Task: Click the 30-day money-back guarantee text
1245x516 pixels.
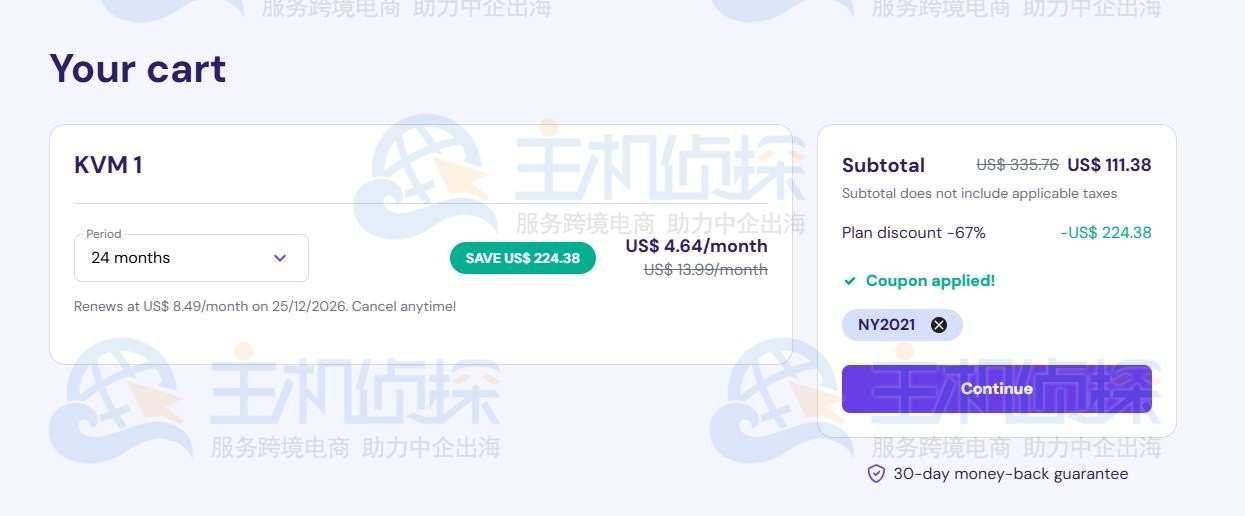Action: point(1010,474)
